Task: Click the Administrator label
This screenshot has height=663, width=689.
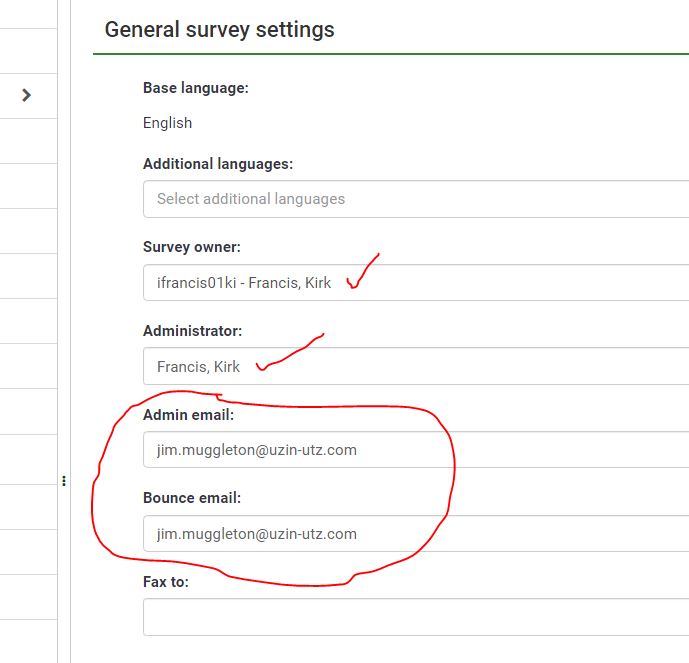Action: click(x=193, y=331)
